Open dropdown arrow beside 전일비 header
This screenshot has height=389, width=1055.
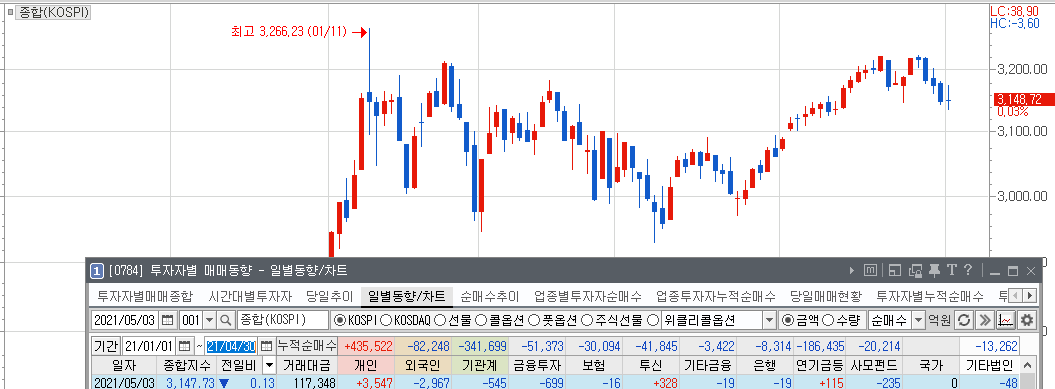click(x=269, y=365)
